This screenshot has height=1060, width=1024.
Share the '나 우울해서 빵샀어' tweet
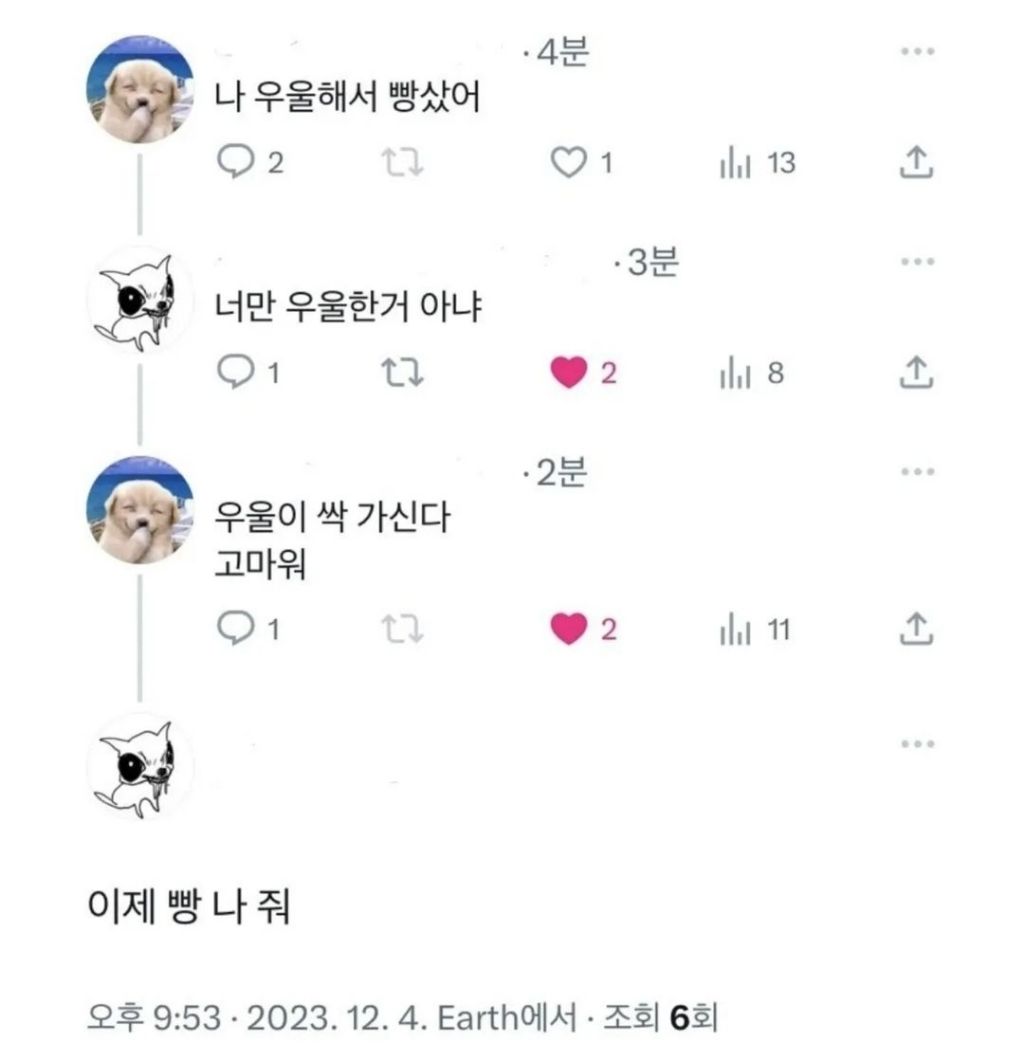click(916, 163)
